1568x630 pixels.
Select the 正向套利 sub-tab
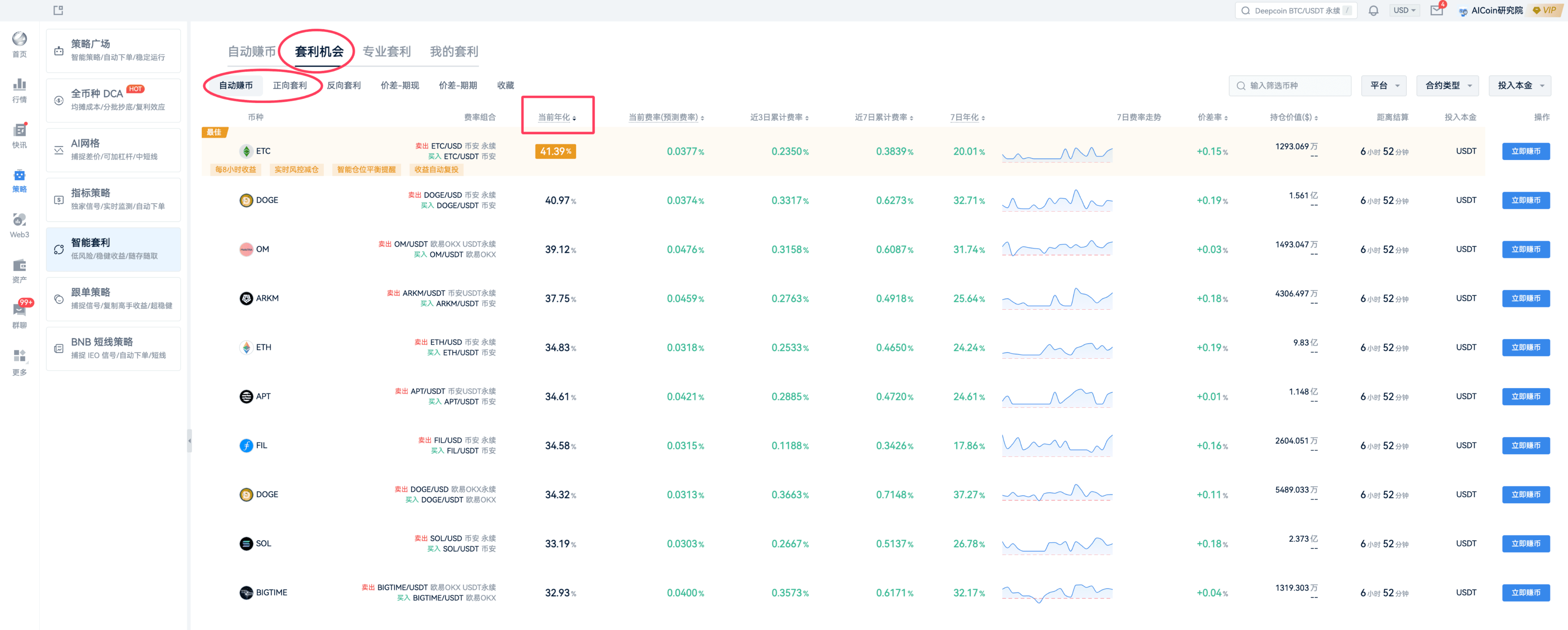[290, 85]
